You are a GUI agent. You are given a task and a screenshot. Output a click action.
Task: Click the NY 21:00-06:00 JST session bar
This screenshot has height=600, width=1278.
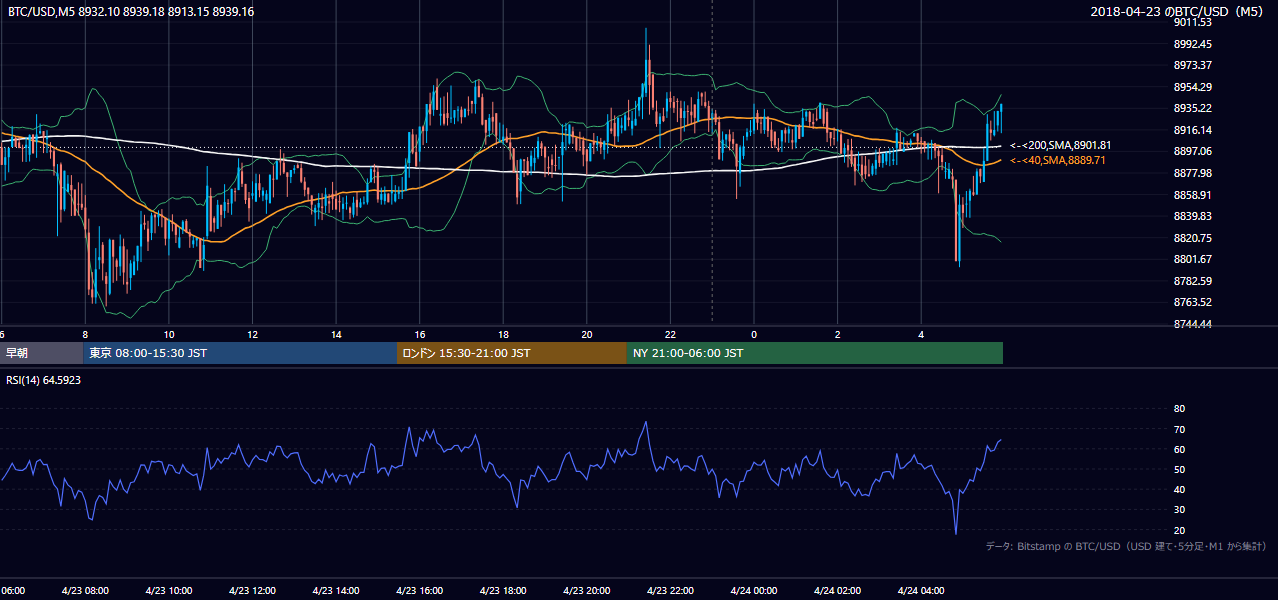tap(815, 353)
